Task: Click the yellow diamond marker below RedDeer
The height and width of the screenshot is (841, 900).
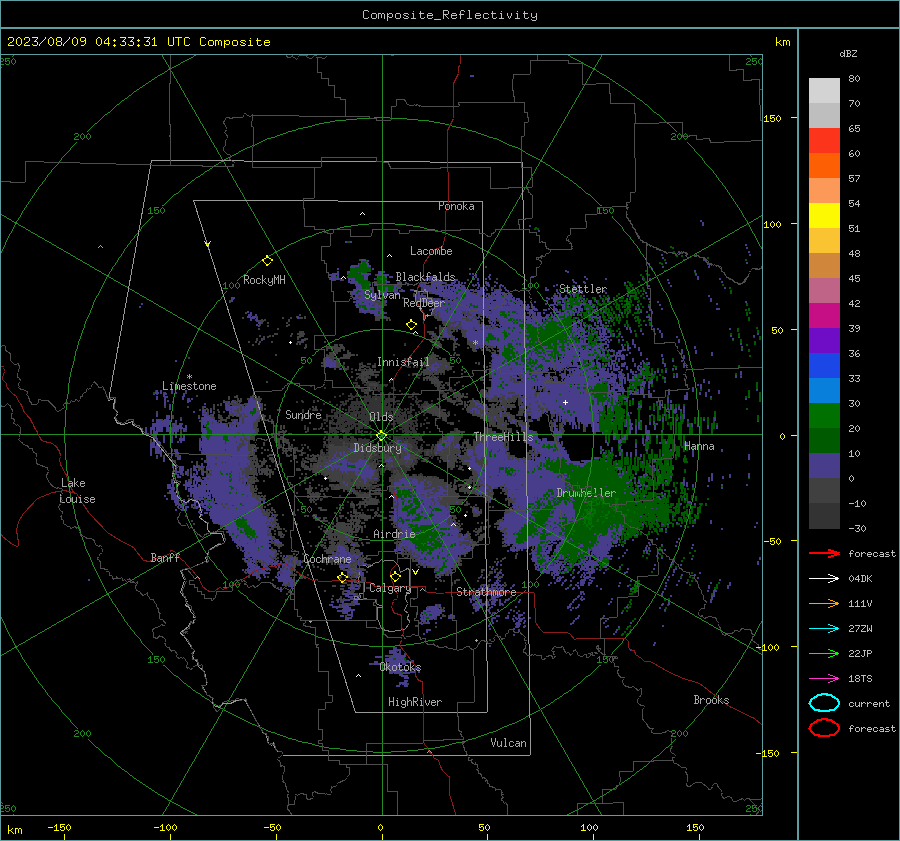Action: point(411,325)
